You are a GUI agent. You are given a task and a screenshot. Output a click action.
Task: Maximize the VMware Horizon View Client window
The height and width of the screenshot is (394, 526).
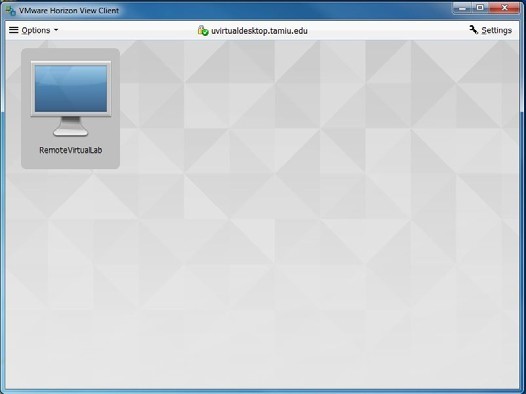480,8
